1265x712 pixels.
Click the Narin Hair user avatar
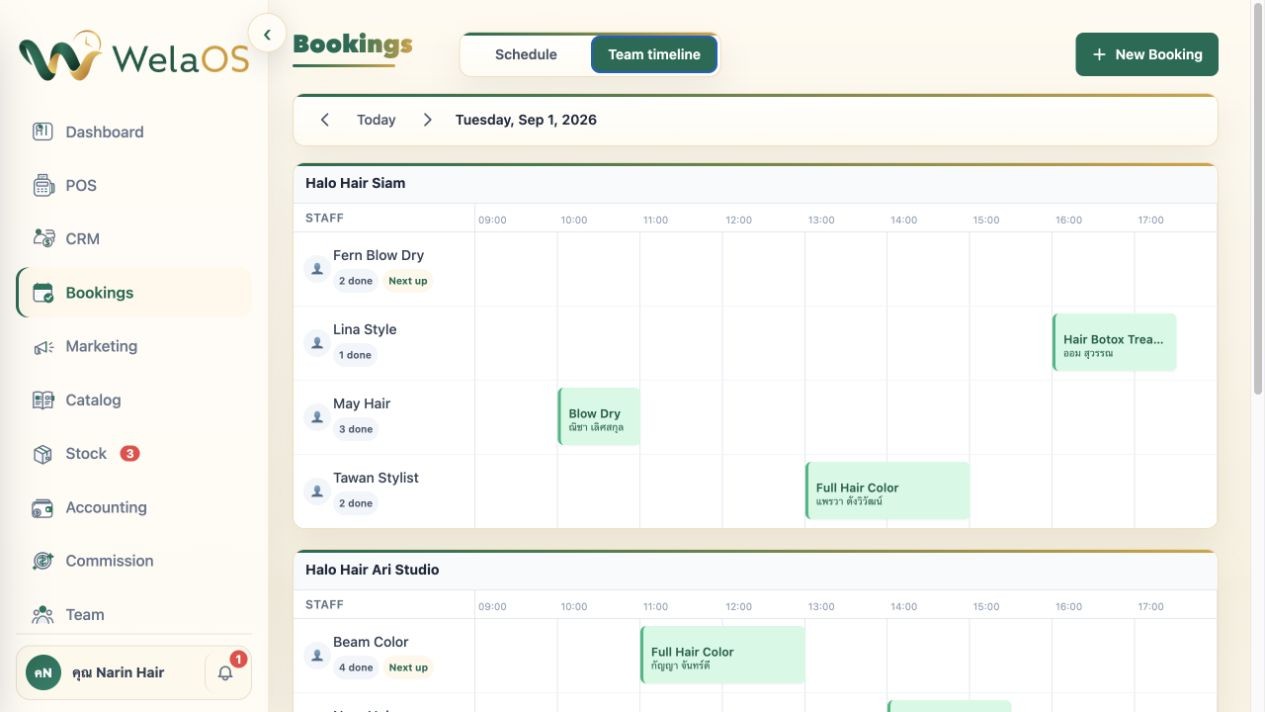coord(43,673)
